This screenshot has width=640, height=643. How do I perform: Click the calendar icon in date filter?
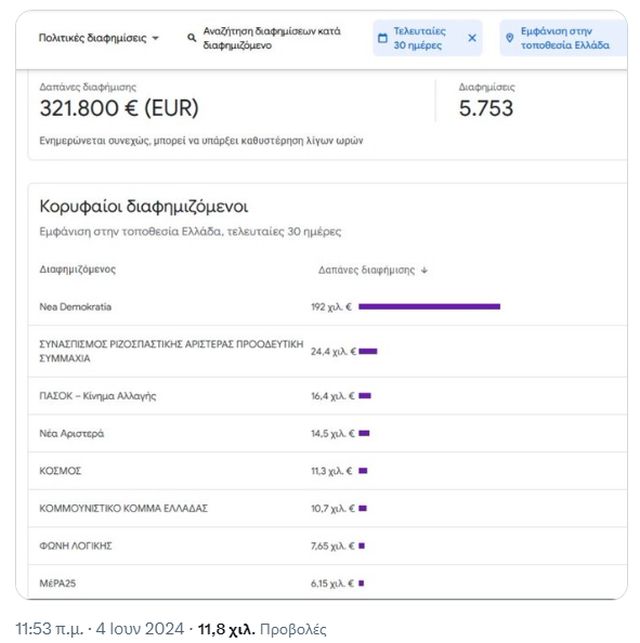(382, 38)
